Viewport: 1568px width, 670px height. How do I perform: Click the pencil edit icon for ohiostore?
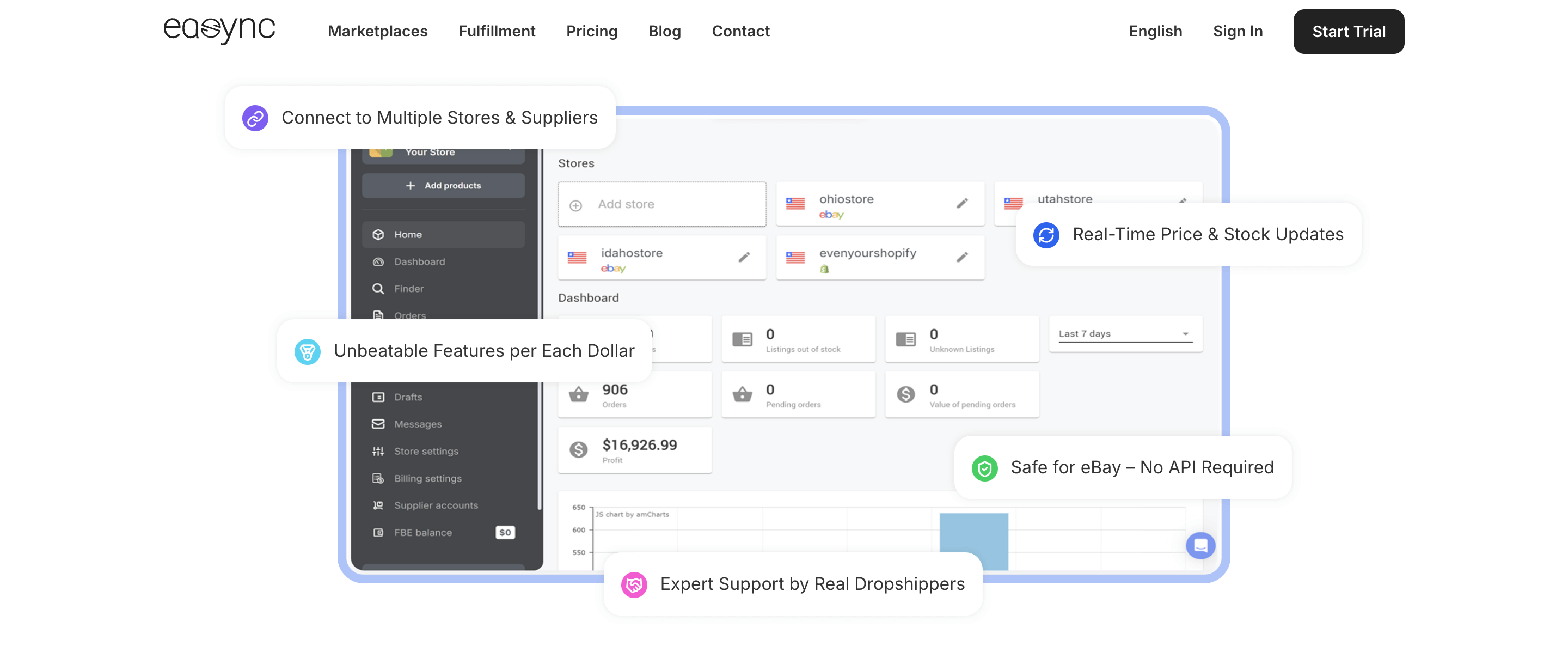961,203
